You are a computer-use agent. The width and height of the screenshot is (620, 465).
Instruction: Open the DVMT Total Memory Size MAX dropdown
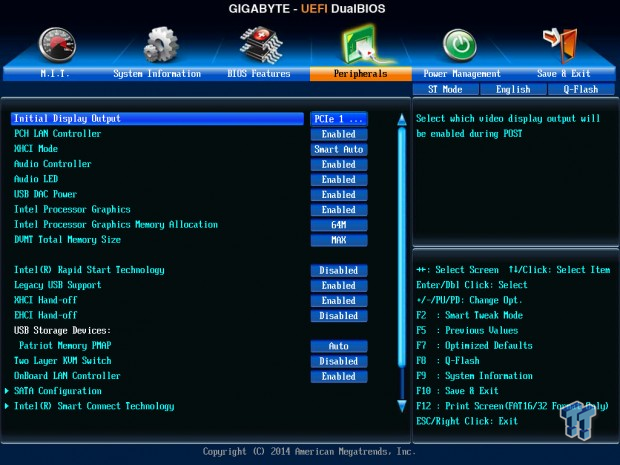(339, 240)
